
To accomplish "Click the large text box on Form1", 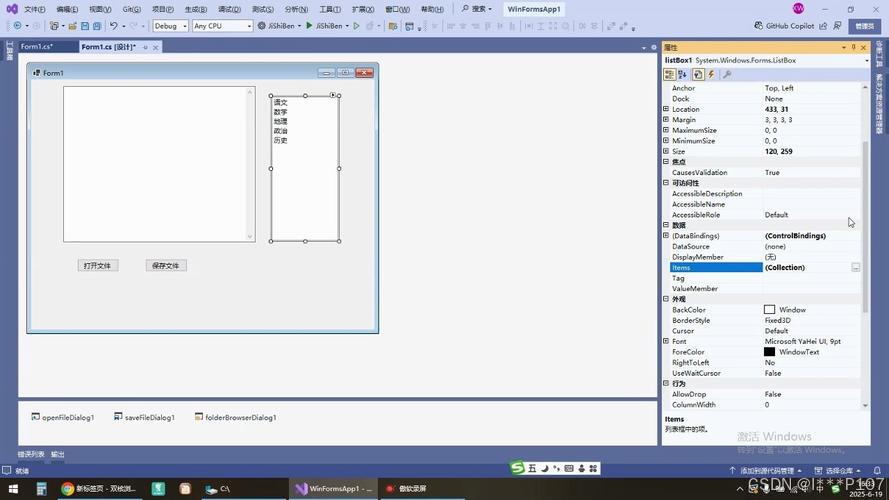I will point(159,164).
